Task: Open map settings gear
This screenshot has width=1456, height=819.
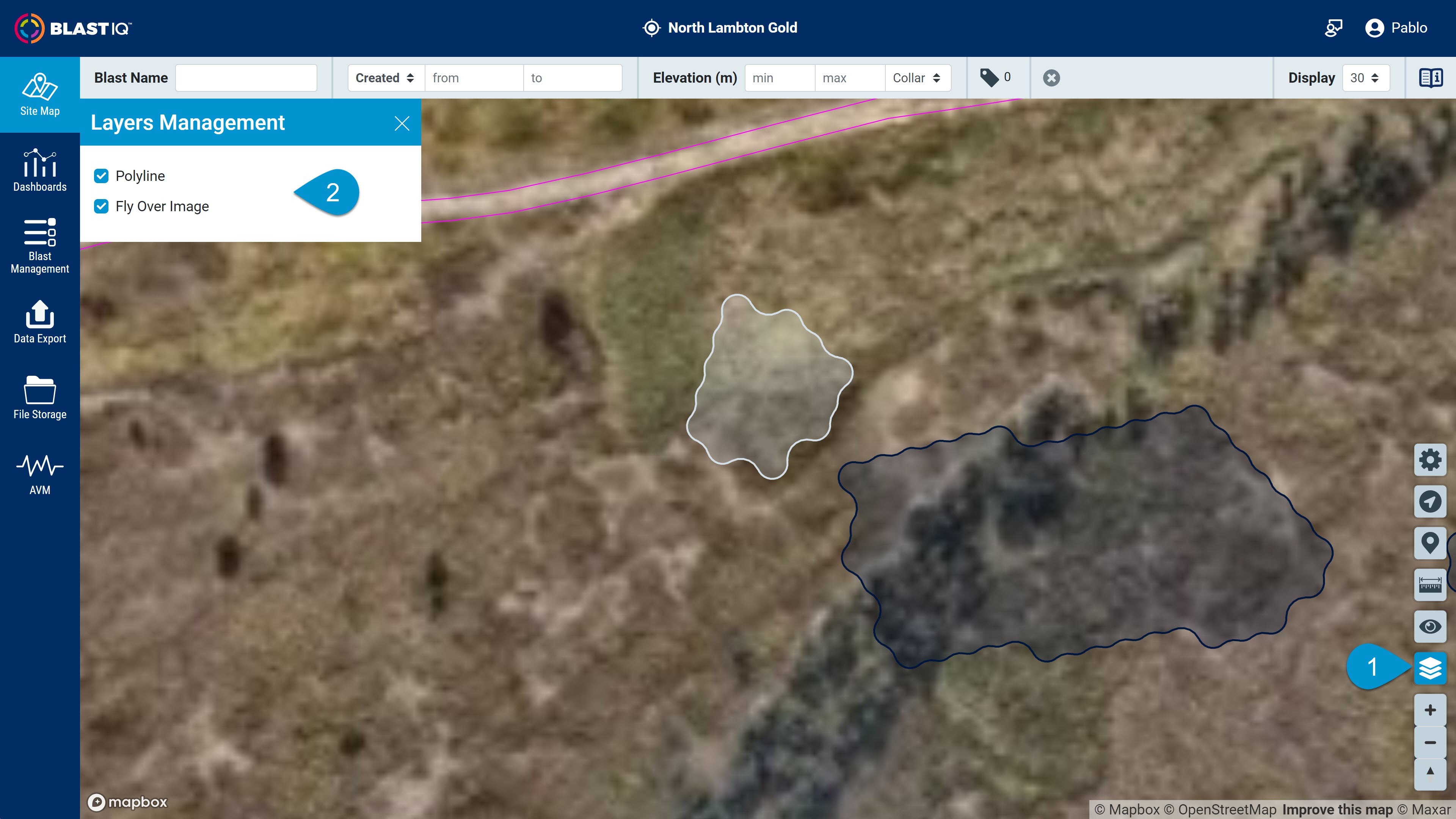Action: pos(1430,460)
